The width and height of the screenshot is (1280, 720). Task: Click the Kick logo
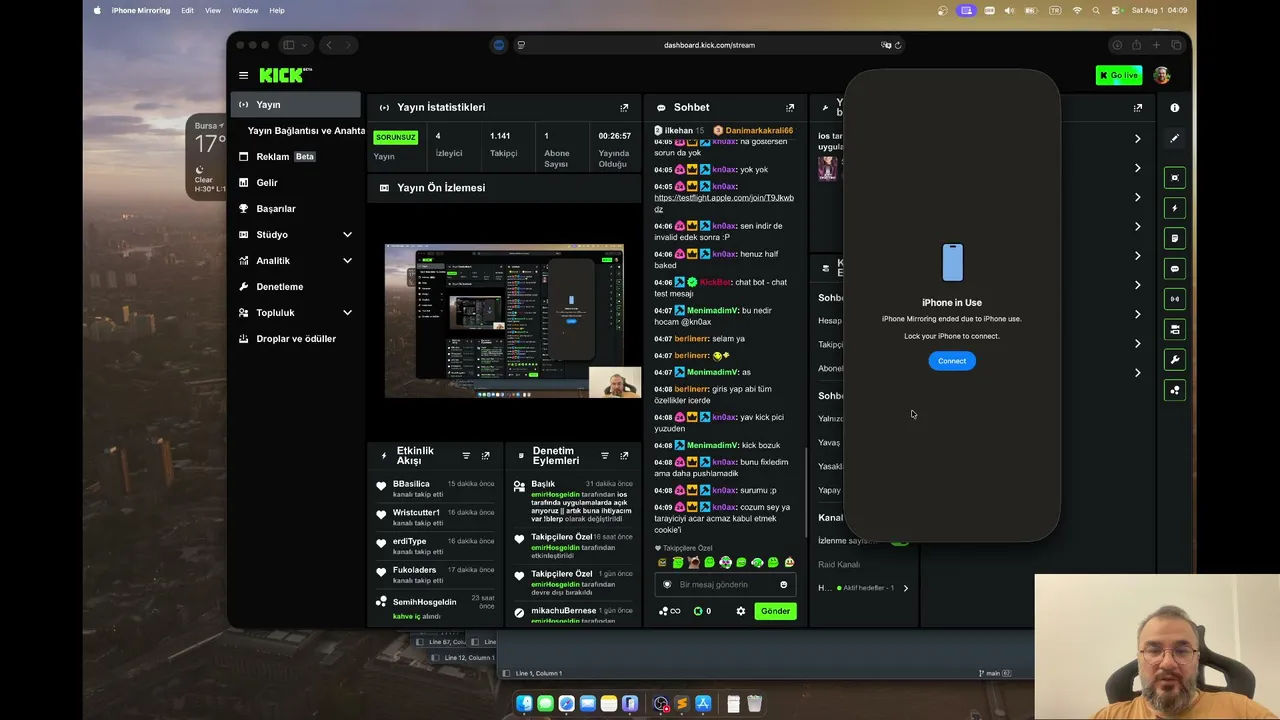(x=285, y=75)
